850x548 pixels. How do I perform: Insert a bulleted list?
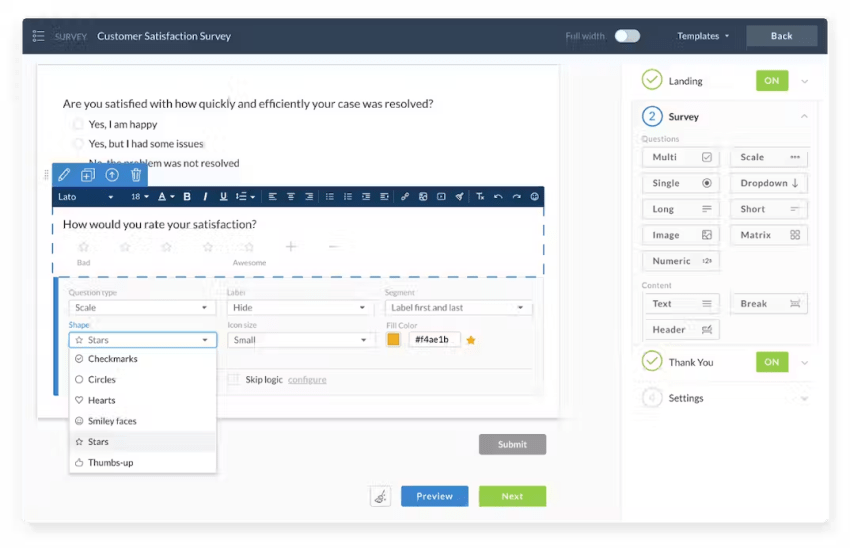[x=330, y=197]
